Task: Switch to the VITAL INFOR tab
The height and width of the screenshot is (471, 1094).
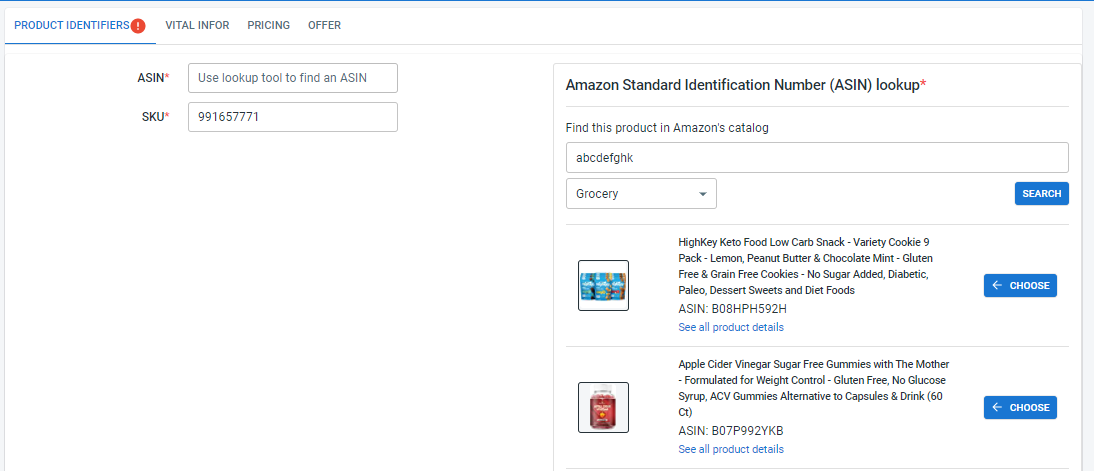Action: (x=197, y=25)
